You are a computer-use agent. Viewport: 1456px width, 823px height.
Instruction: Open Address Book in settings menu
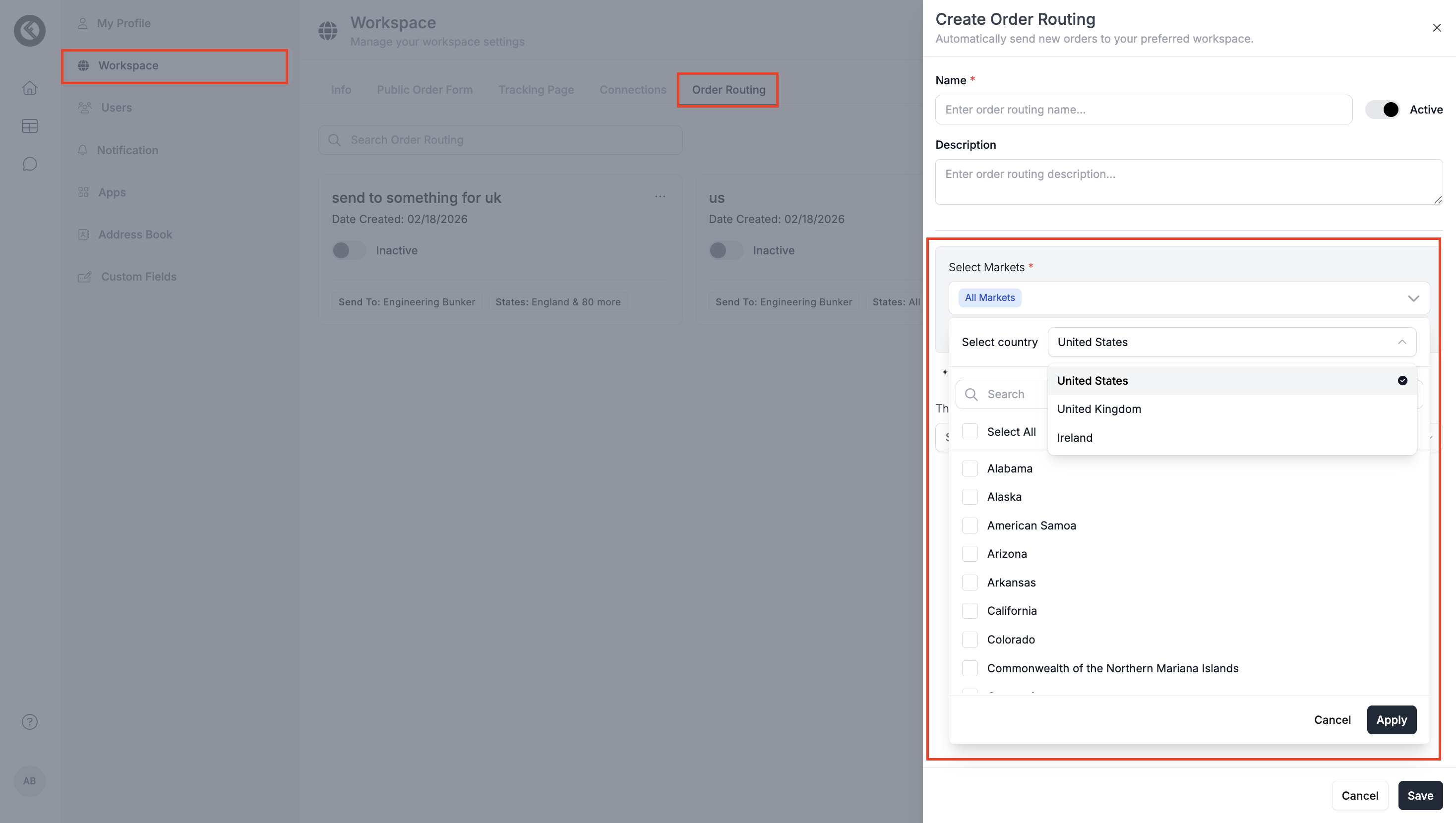(x=134, y=235)
